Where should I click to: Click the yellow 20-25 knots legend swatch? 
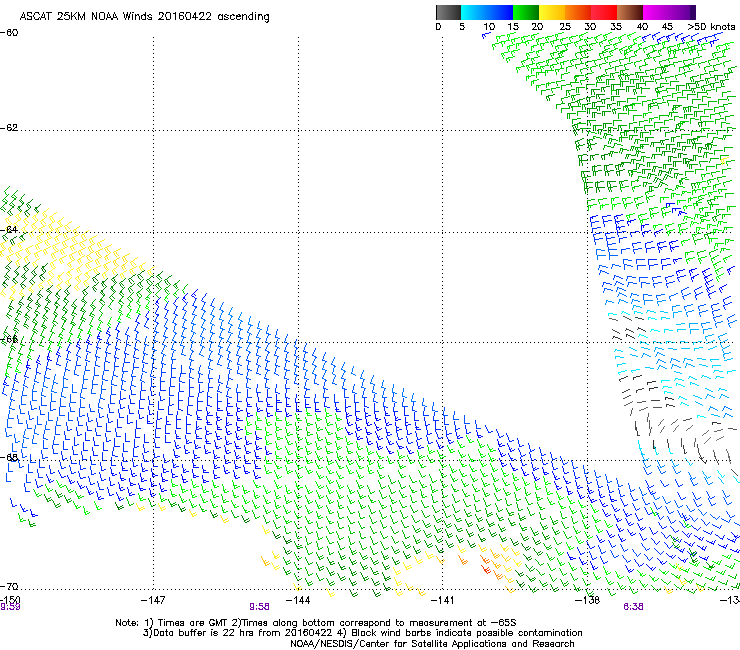(x=552, y=12)
